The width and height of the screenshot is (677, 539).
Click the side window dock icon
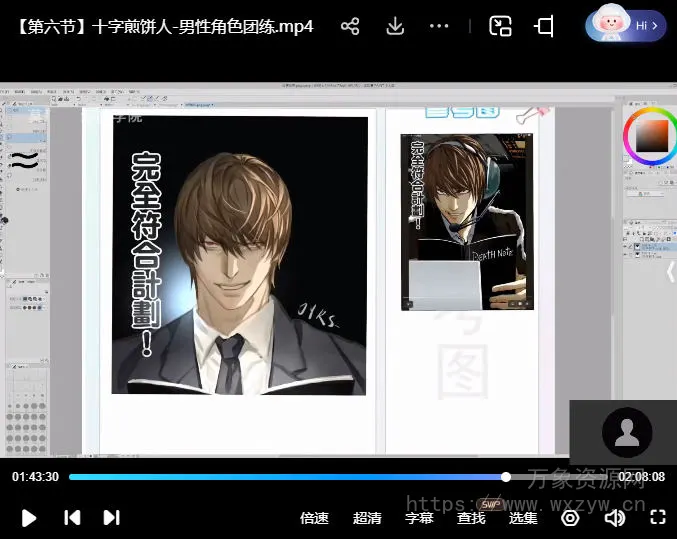click(544, 27)
